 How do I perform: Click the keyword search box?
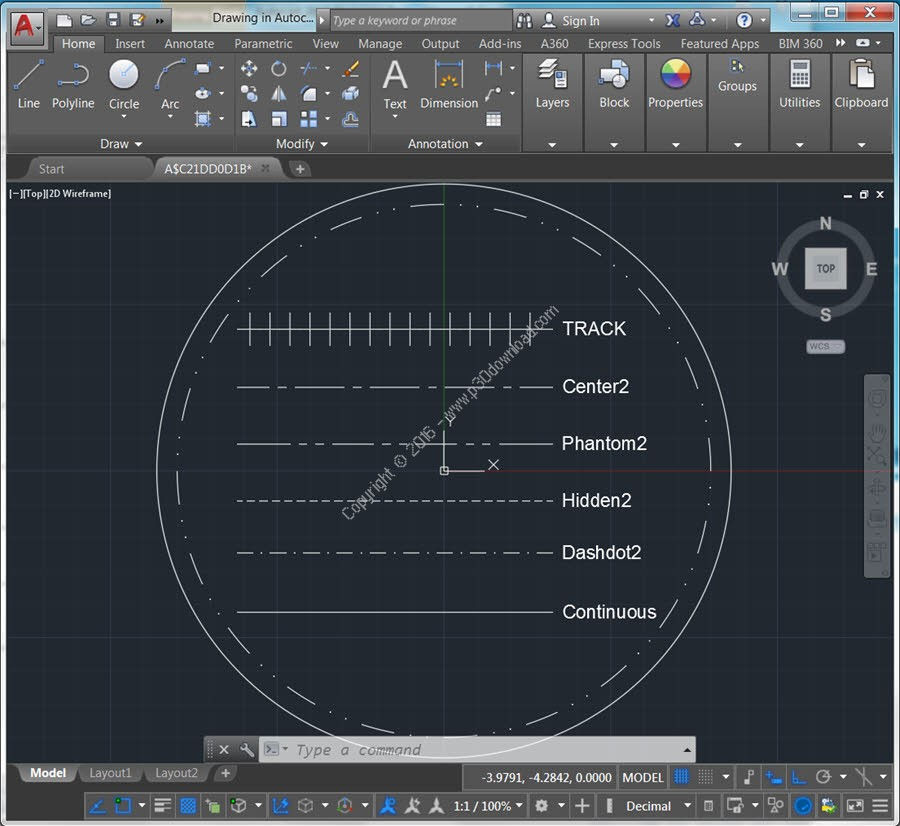point(421,21)
